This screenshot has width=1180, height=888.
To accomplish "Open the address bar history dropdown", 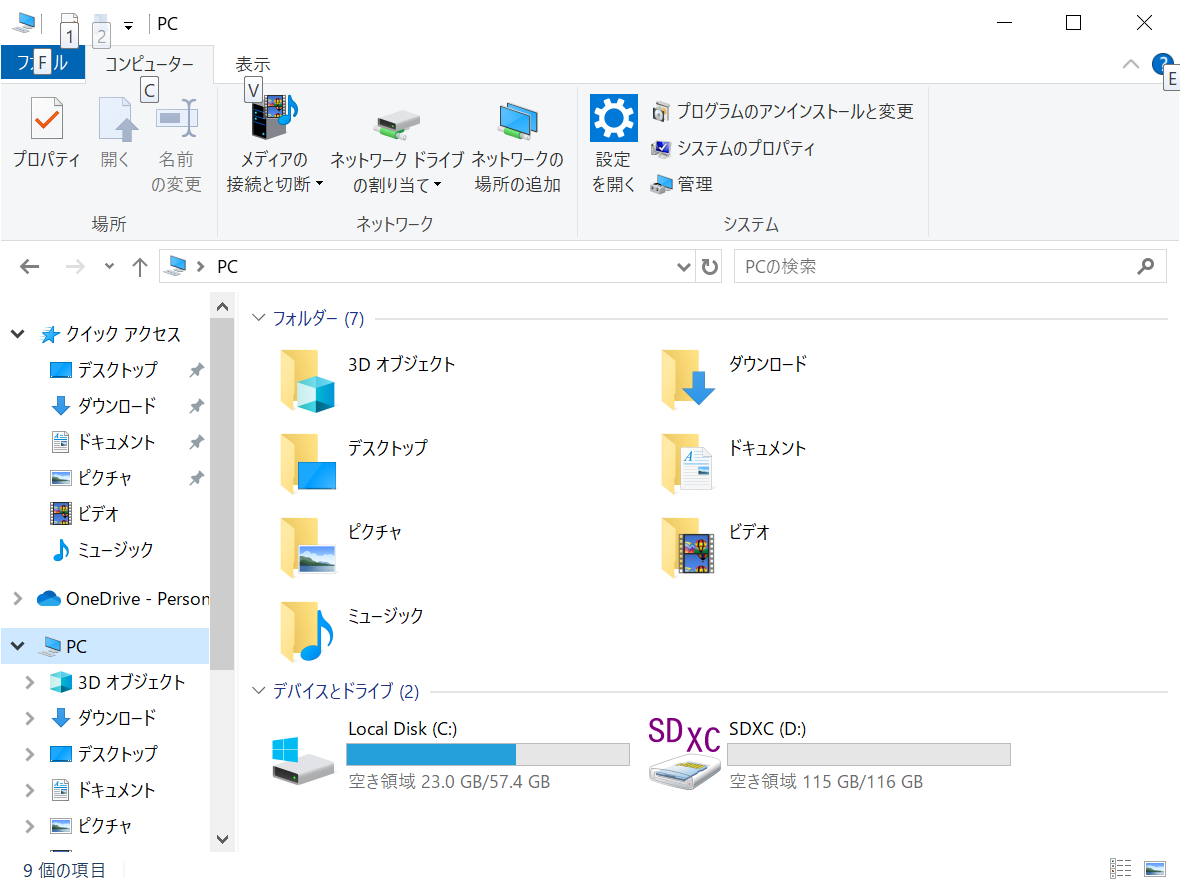I will click(x=683, y=266).
